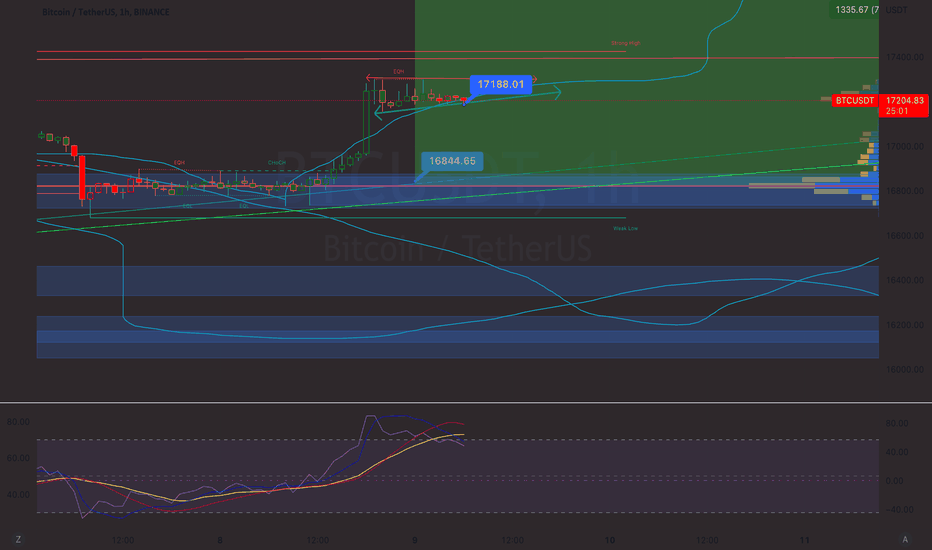Click the 16200.00 price axis value

(905, 325)
